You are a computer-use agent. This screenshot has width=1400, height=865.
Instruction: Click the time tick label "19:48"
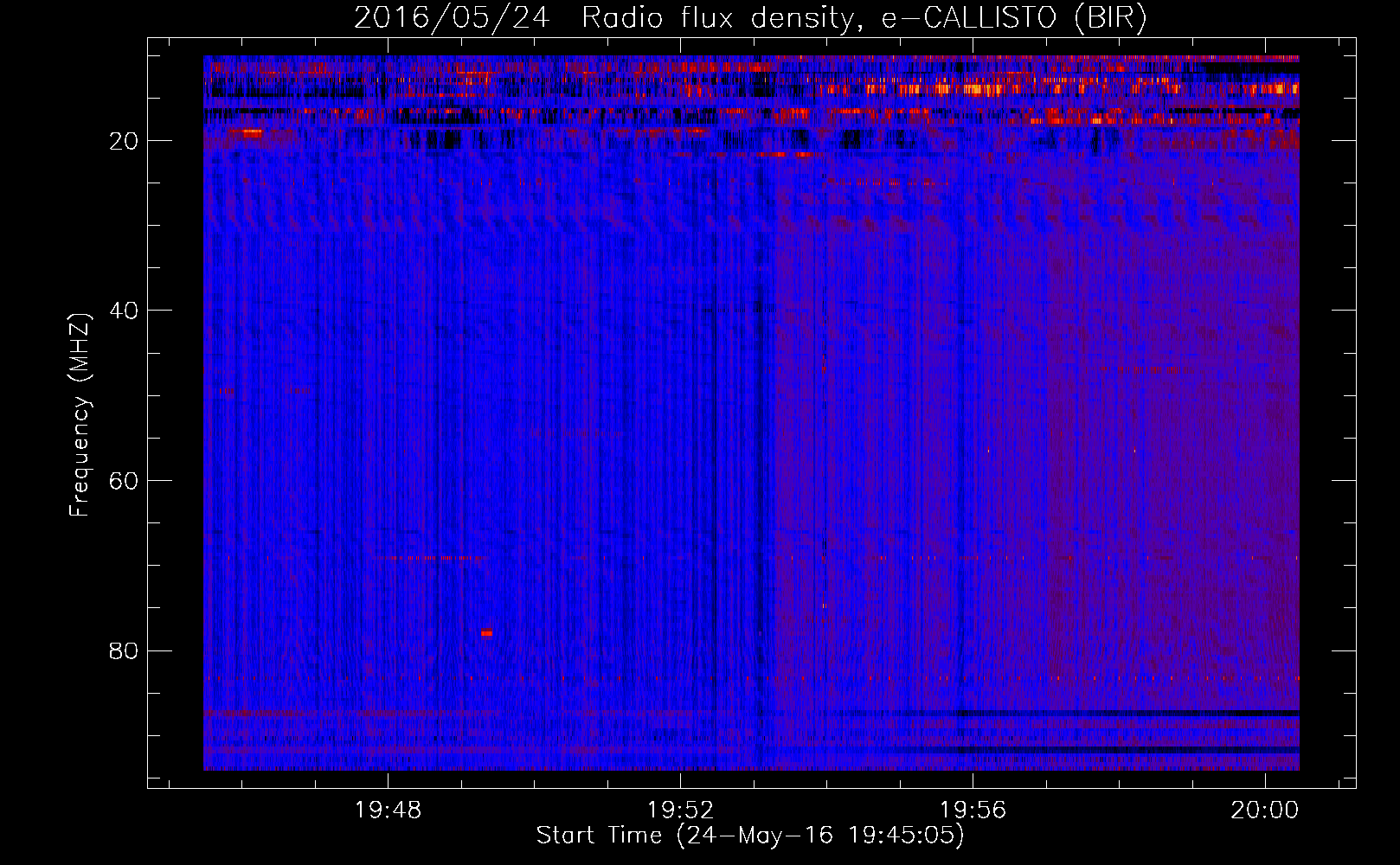pyautogui.click(x=389, y=811)
